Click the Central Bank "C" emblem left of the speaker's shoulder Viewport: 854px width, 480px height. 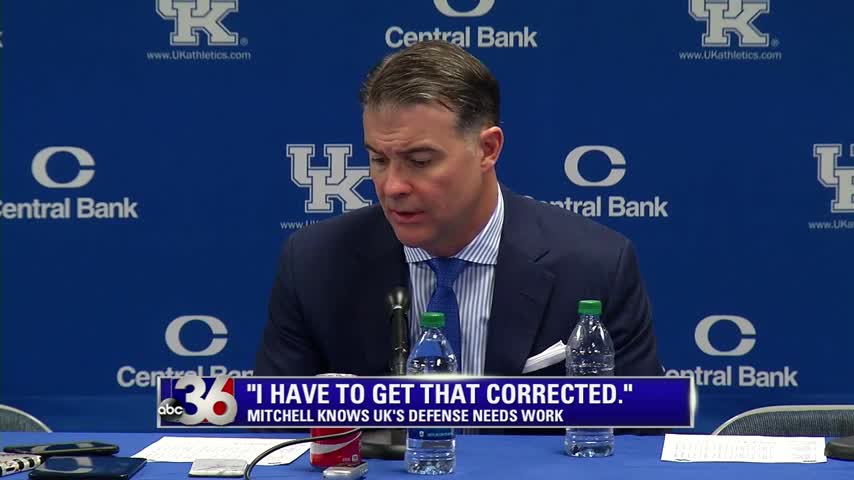[x=196, y=335]
